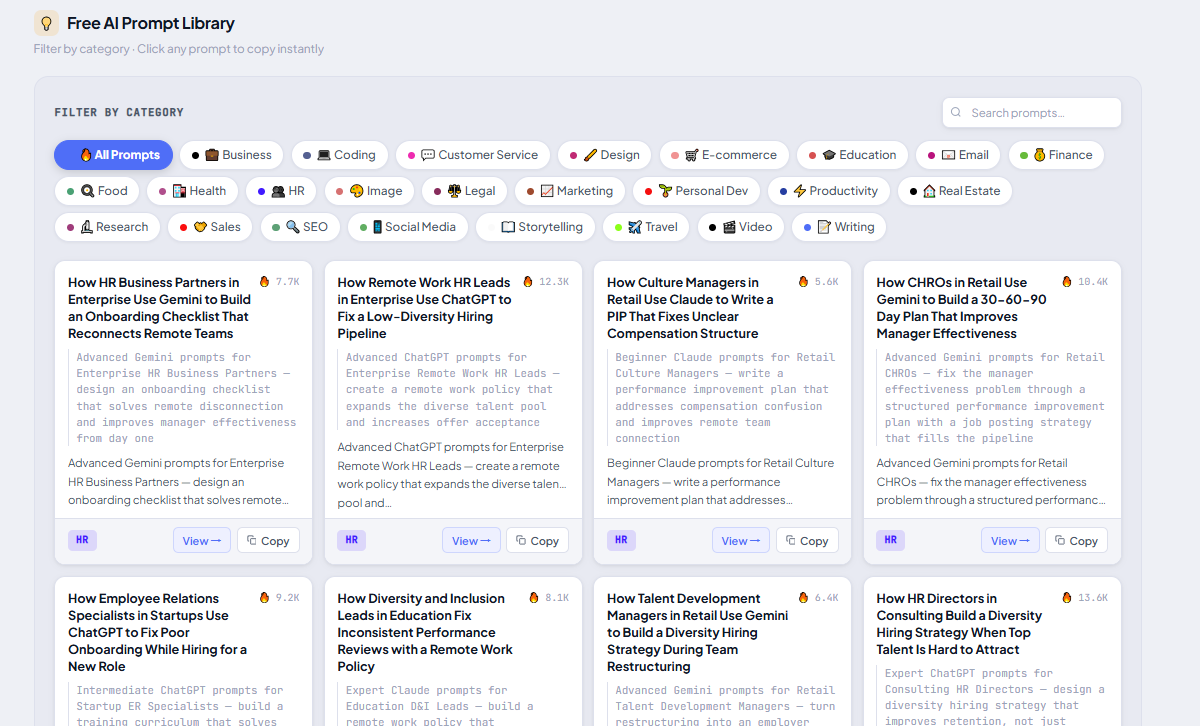
Task: Click flame icon beside 7.7K count
Action: pyautogui.click(x=264, y=282)
